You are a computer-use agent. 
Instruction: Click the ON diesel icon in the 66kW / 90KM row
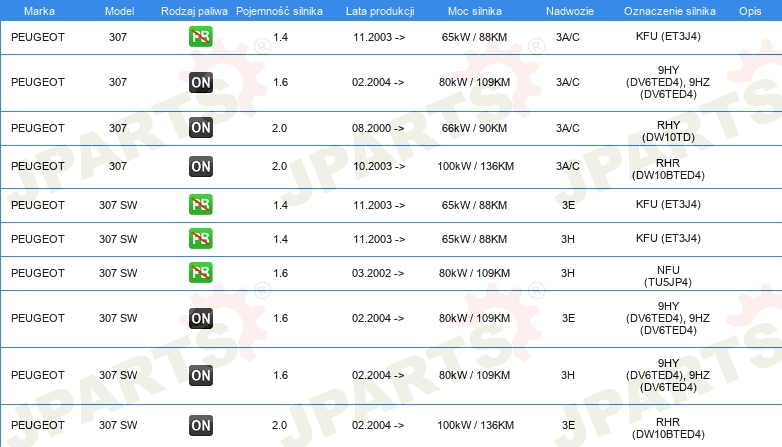tap(200, 128)
